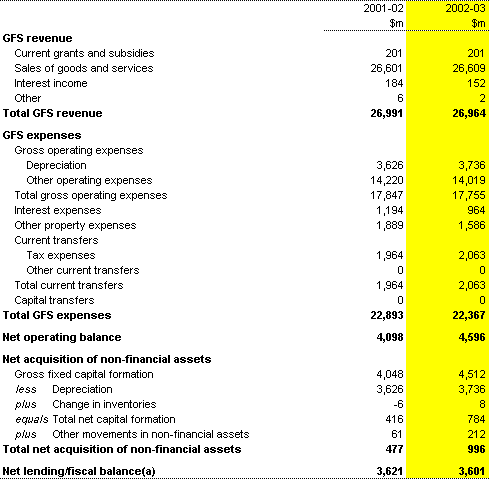Screen dimensions: 489x479
Task: Click the 3,621 fiscal balance value
Action: click(390, 471)
